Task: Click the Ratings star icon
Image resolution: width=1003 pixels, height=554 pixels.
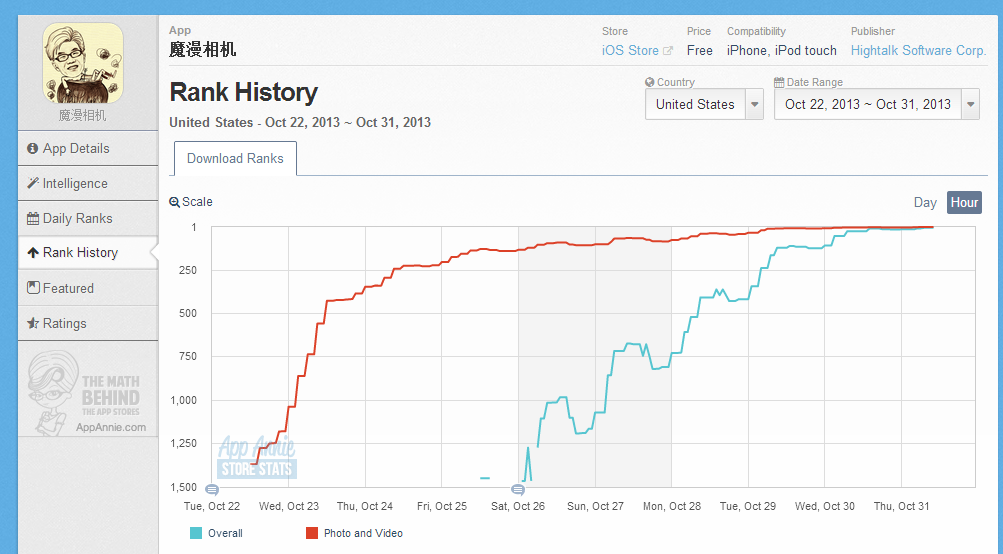Action: pyautogui.click(x=33, y=323)
